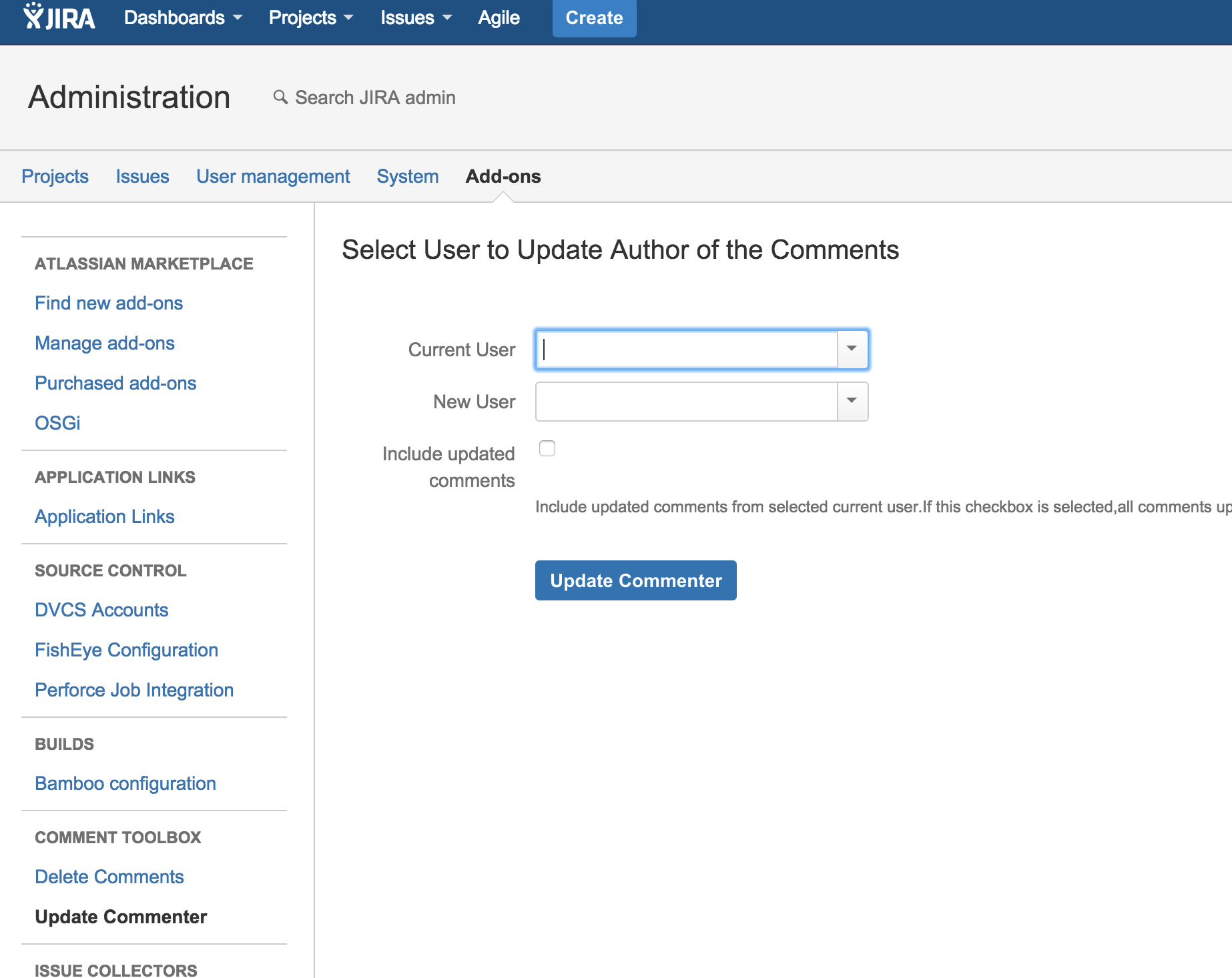Open Delete Comments
This screenshot has width=1232, height=978.
pyautogui.click(x=109, y=877)
